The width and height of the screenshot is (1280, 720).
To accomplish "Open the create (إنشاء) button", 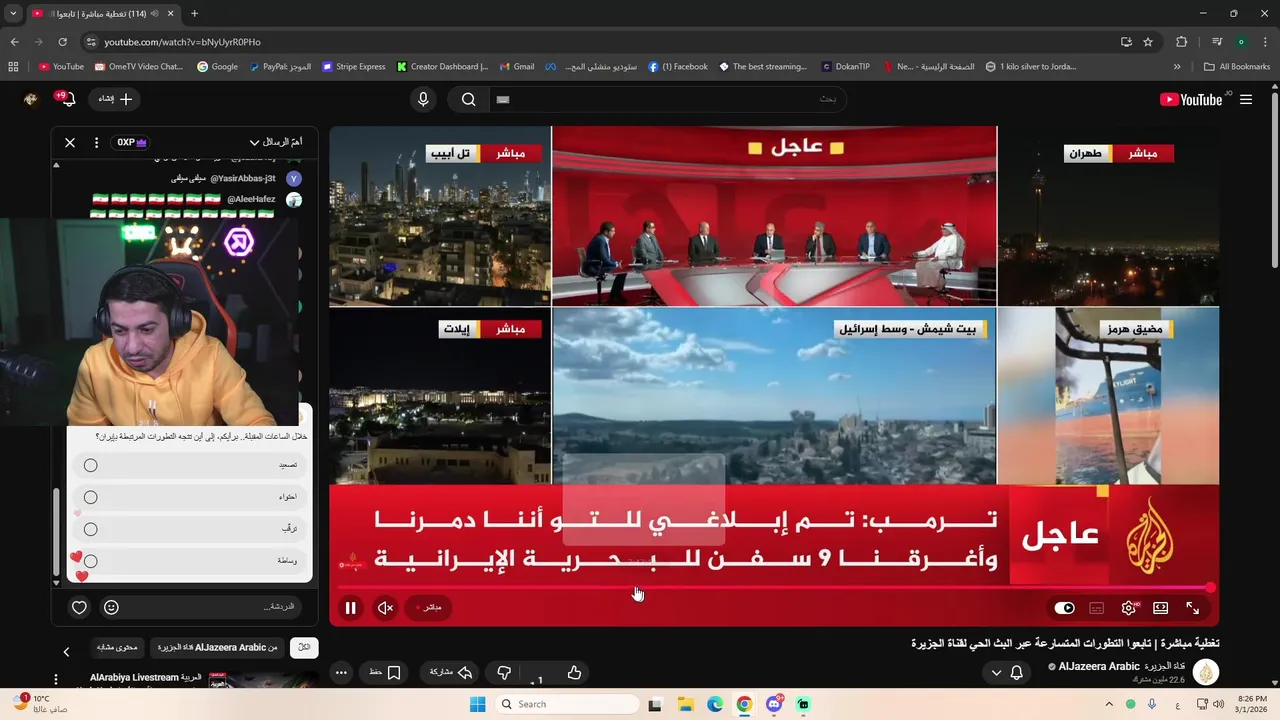I will [x=115, y=99].
